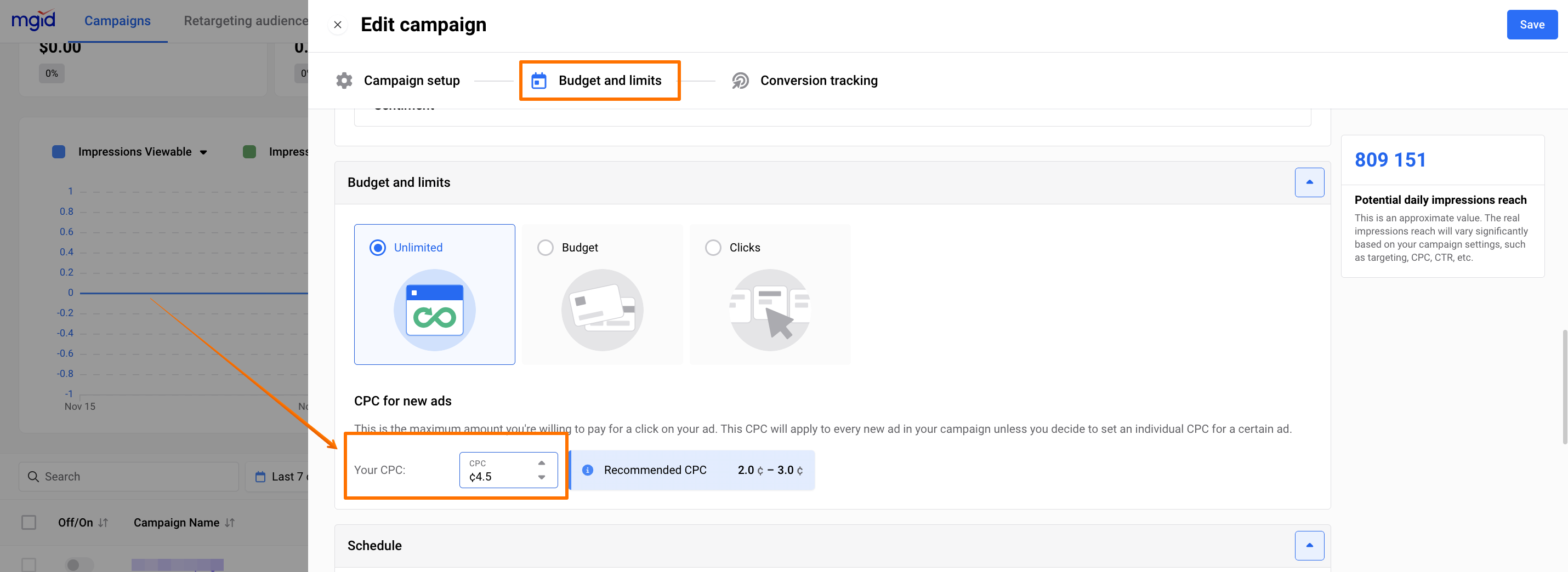1568x572 pixels.
Task: Click the Budget and limits calendar icon
Action: tap(539, 81)
